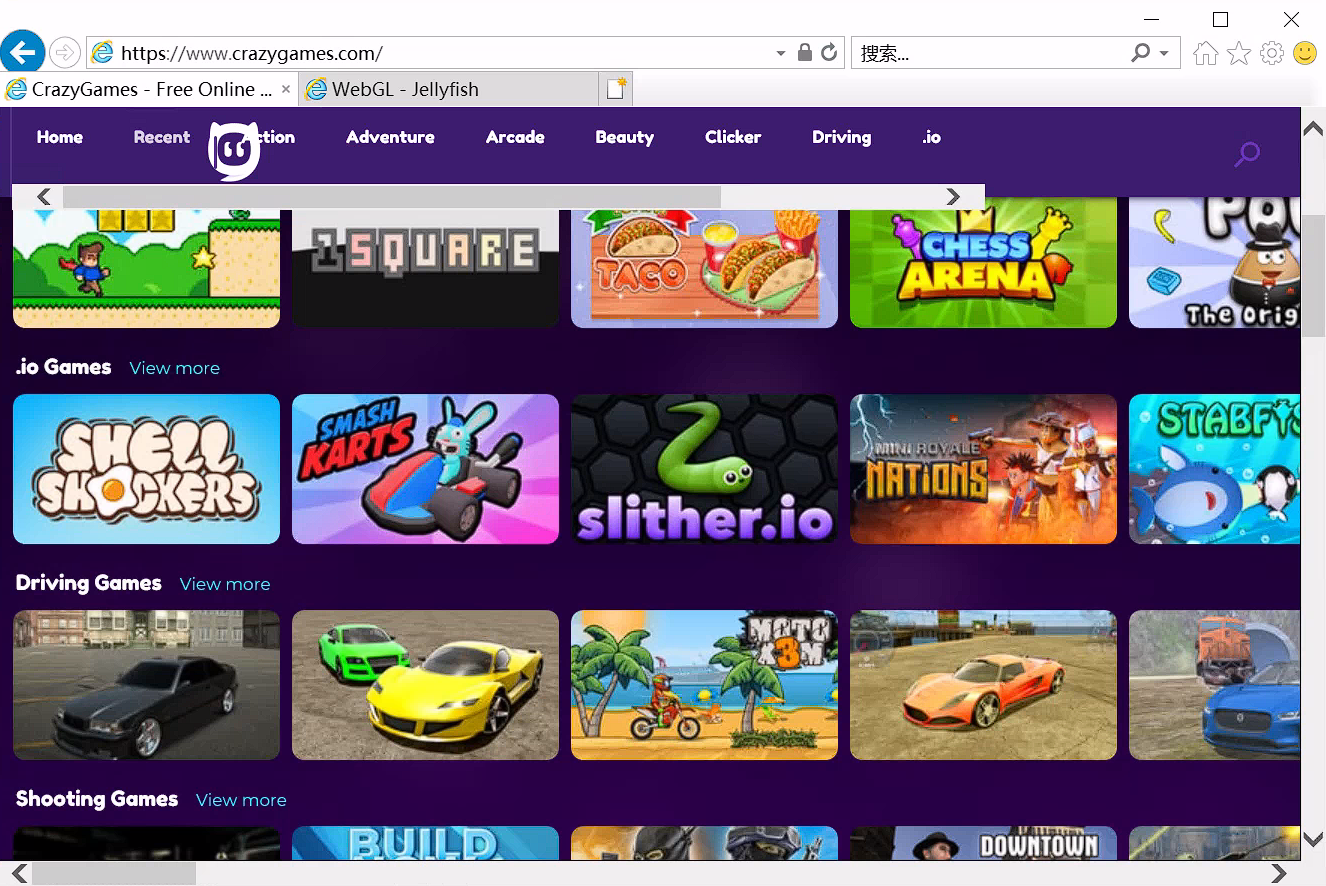Open the 1 Square game thumbnail
Image resolution: width=1326 pixels, height=886 pixels.
pos(425,268)
